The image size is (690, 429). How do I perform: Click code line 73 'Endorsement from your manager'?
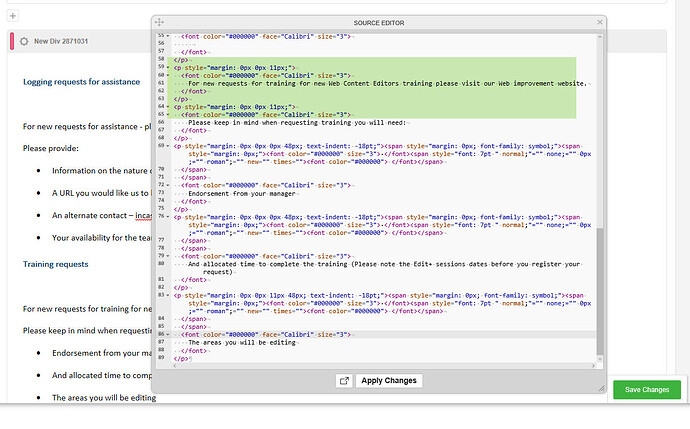[242, 193]
